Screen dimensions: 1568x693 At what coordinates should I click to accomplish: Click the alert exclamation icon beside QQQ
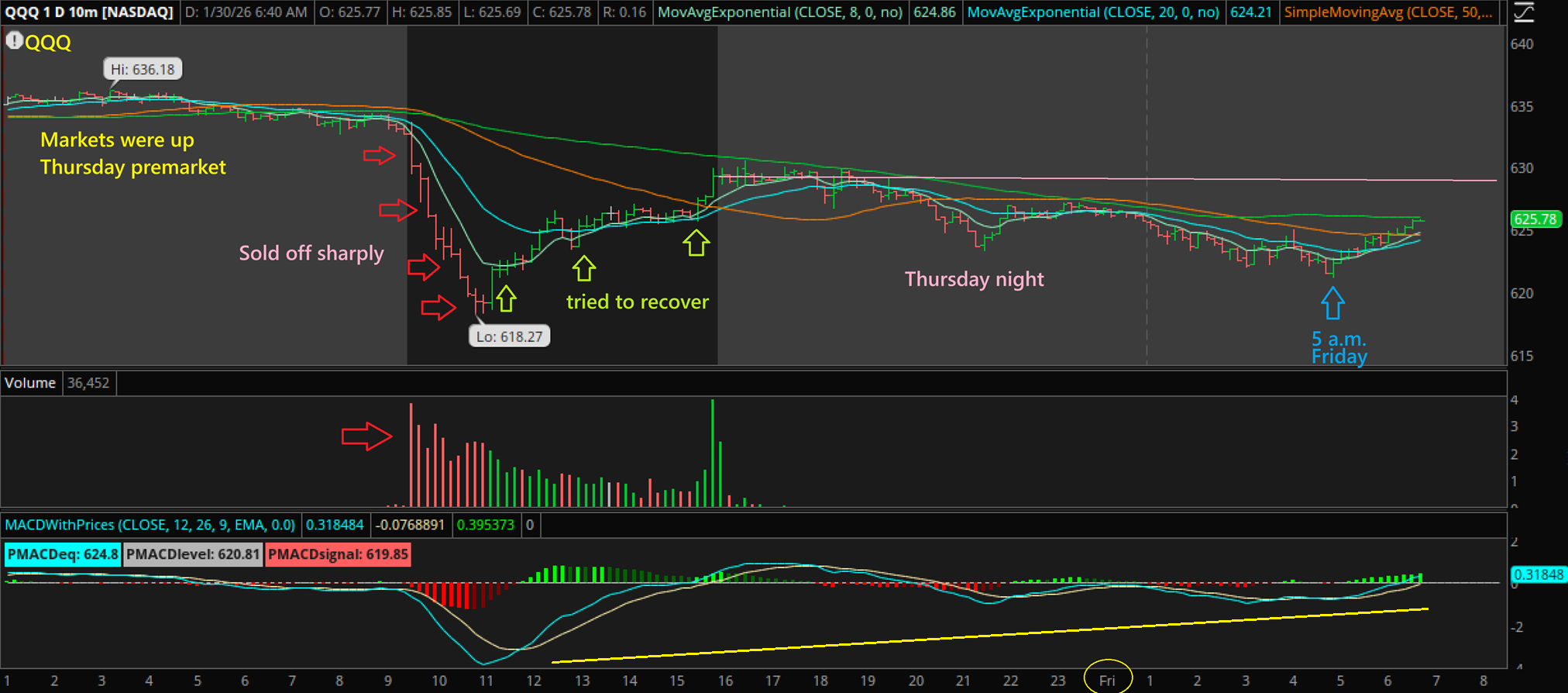(x=14, y=40)
